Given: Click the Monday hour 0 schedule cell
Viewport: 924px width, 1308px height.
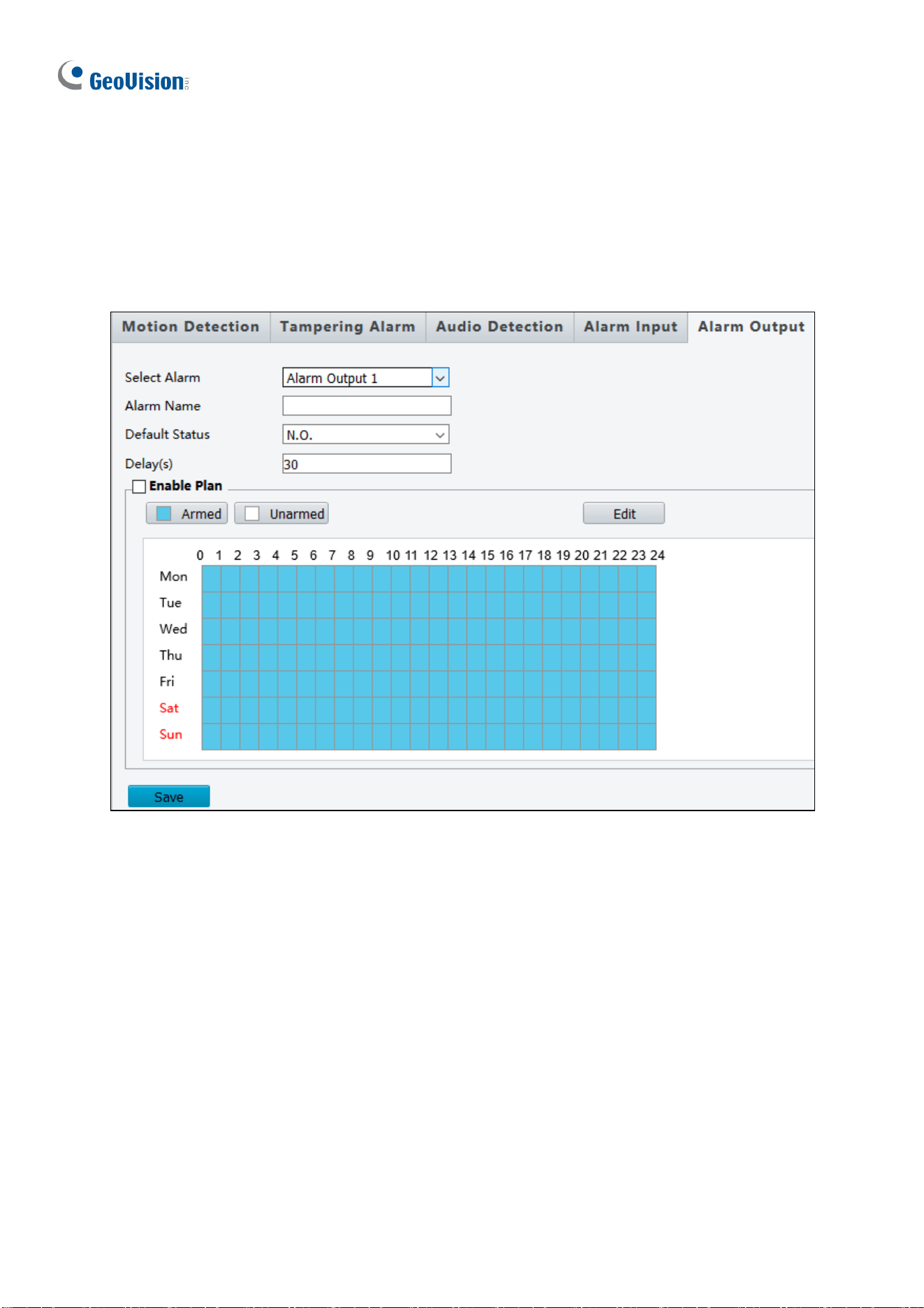Looking at the screenshot, I should pos(212,579).
